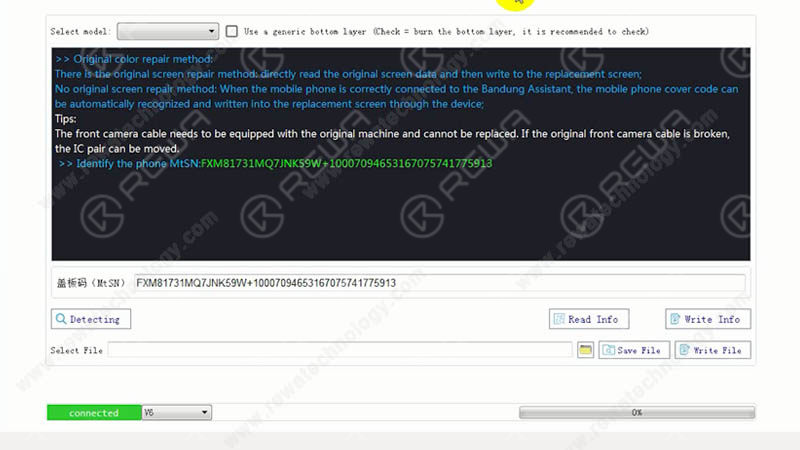The height and width of the screenshot is (450, 800).
Task: Enable the generic bottom layer checkbox
Action: coord(232,32)
